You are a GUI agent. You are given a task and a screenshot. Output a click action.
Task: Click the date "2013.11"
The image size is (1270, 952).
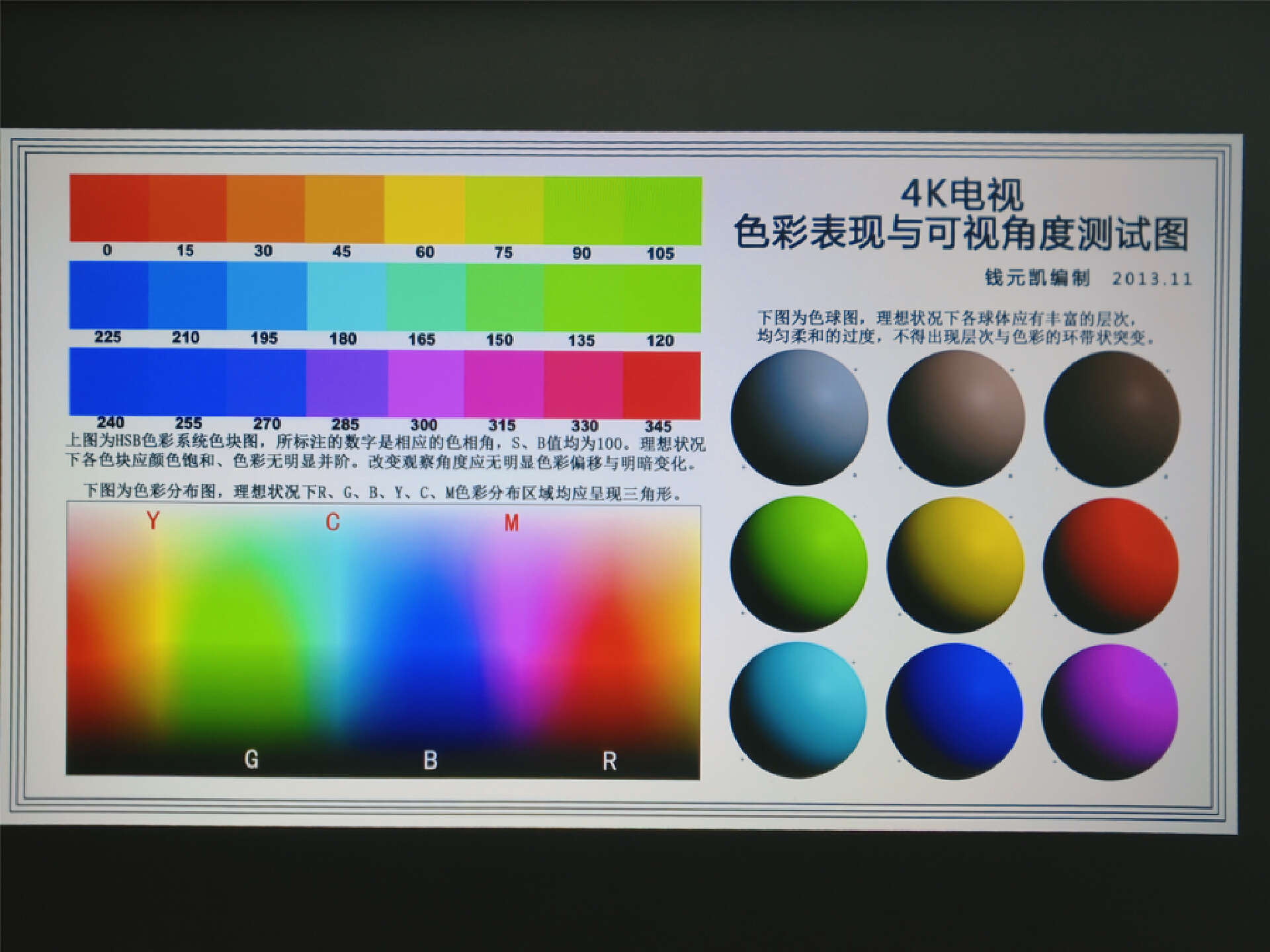[1152, 279]
